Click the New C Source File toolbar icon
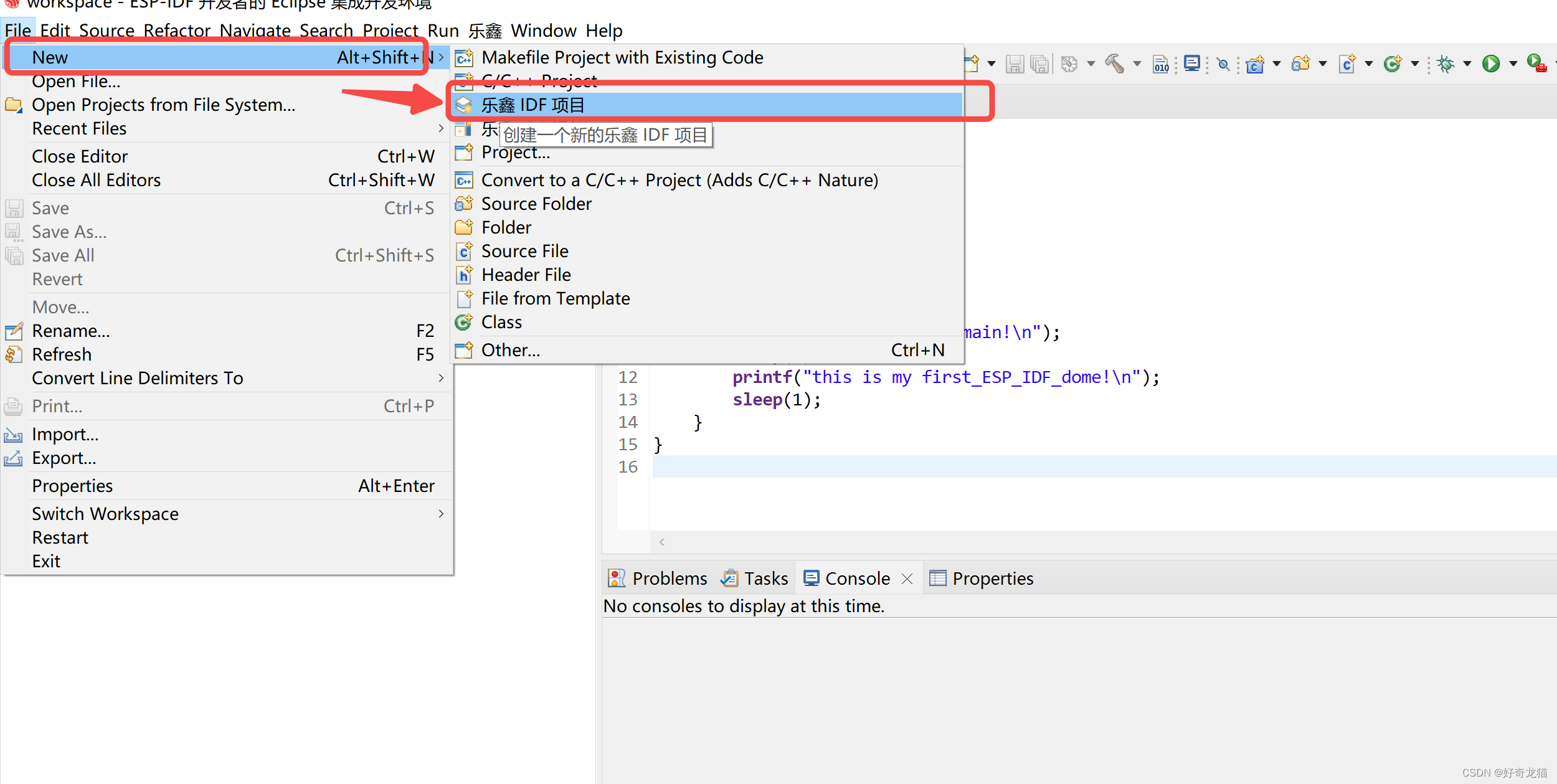 click(x=1347, y=64)
